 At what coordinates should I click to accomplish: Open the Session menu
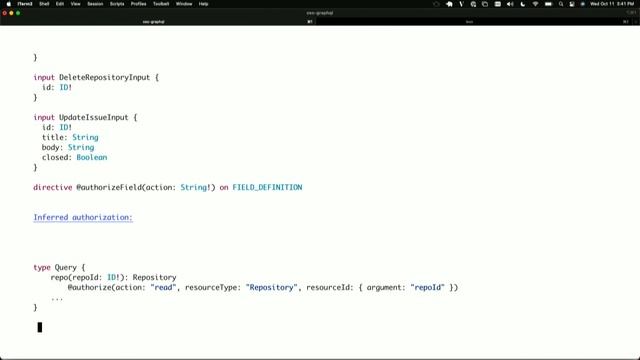[95, 4]
